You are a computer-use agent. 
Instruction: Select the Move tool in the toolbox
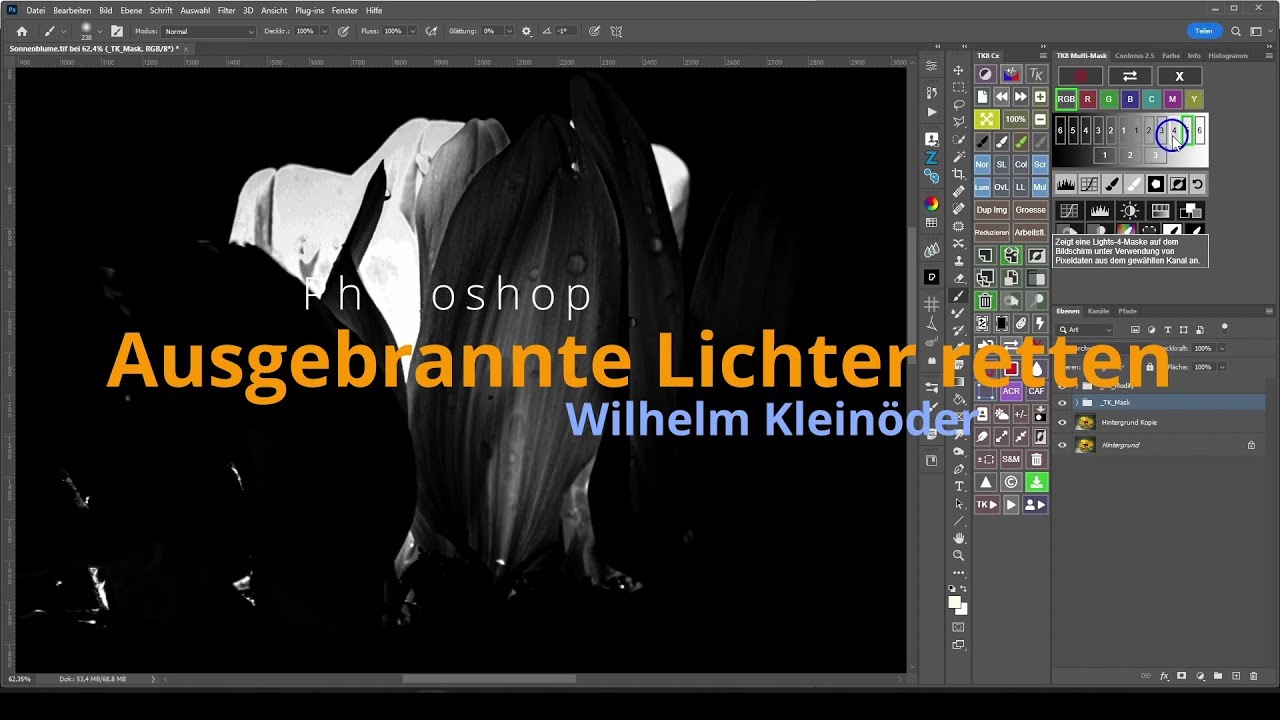[x=958, y=70]
